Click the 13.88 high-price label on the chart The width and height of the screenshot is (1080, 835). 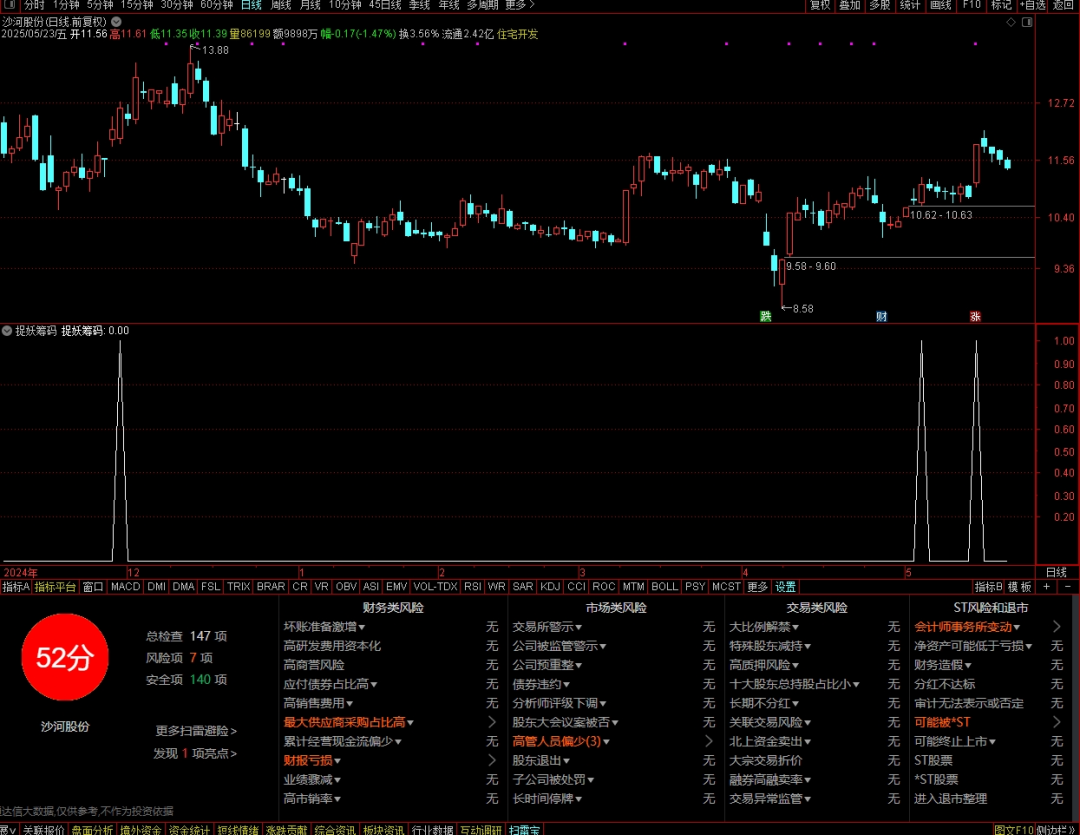click(x=216, y=50)
